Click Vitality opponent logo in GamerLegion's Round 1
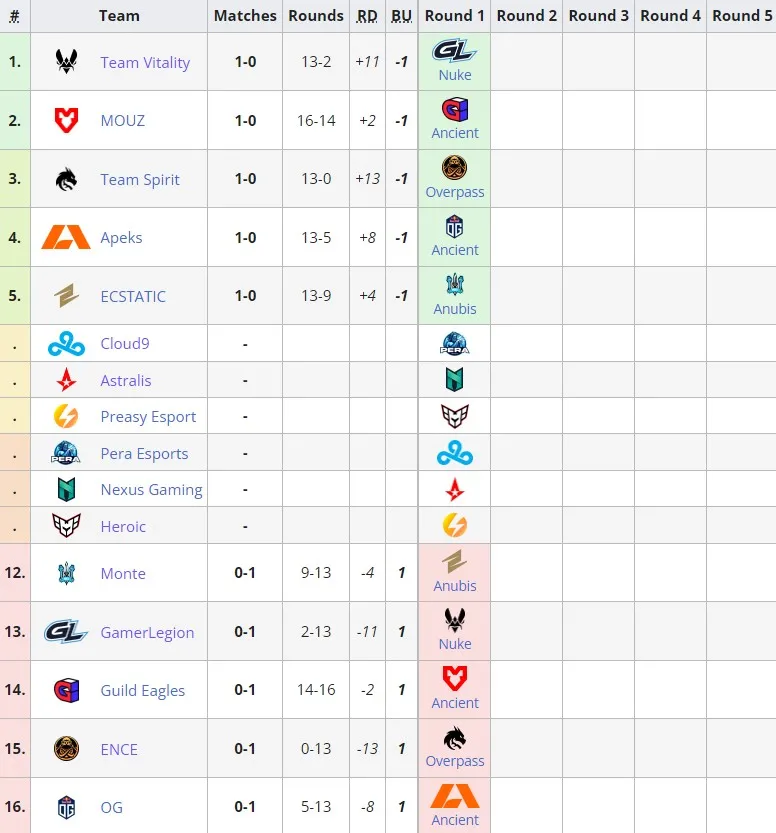Viewport: 776px width, 833px height. (455, 620)
